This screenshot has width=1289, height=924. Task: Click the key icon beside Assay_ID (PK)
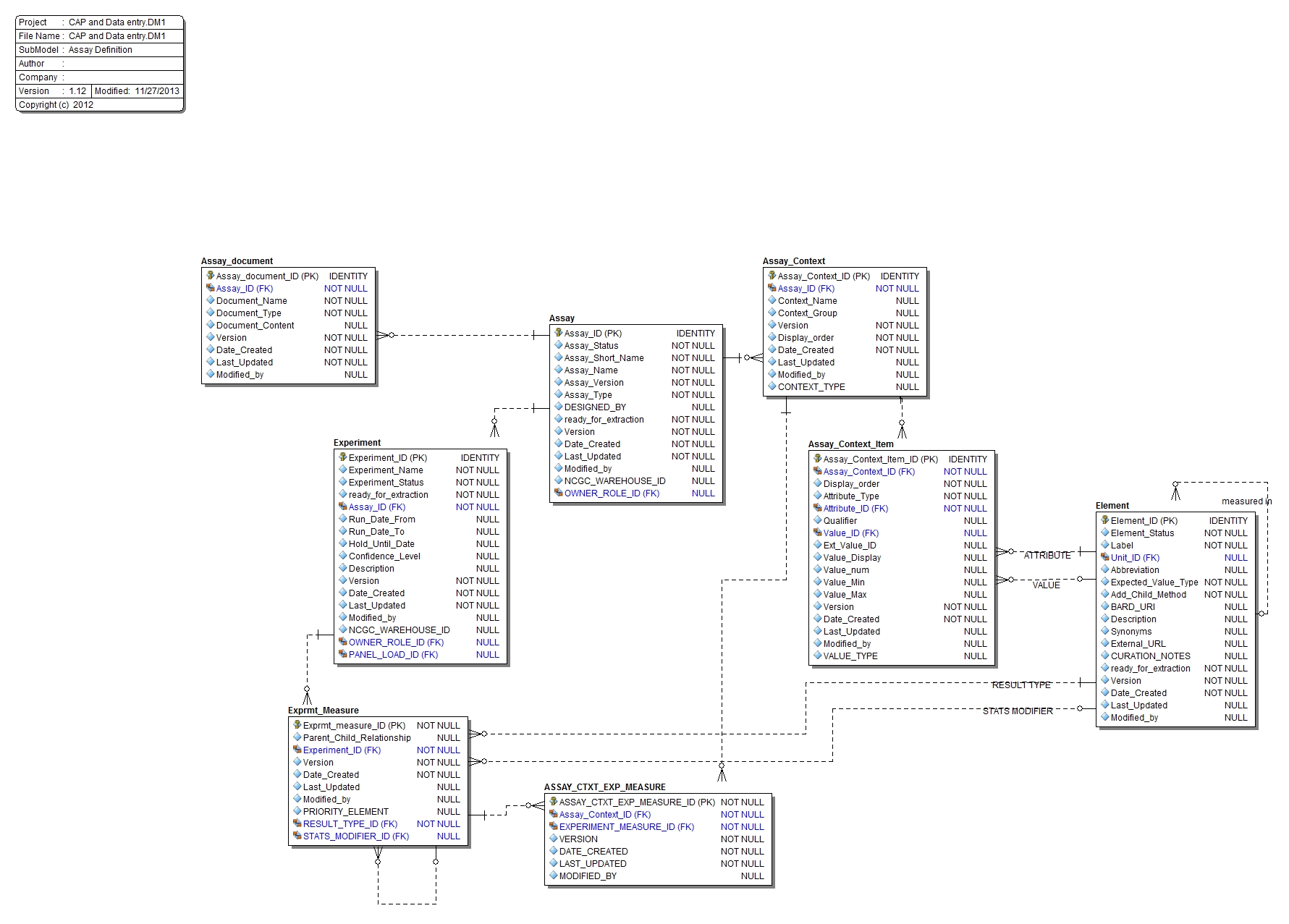coord(558,334)
